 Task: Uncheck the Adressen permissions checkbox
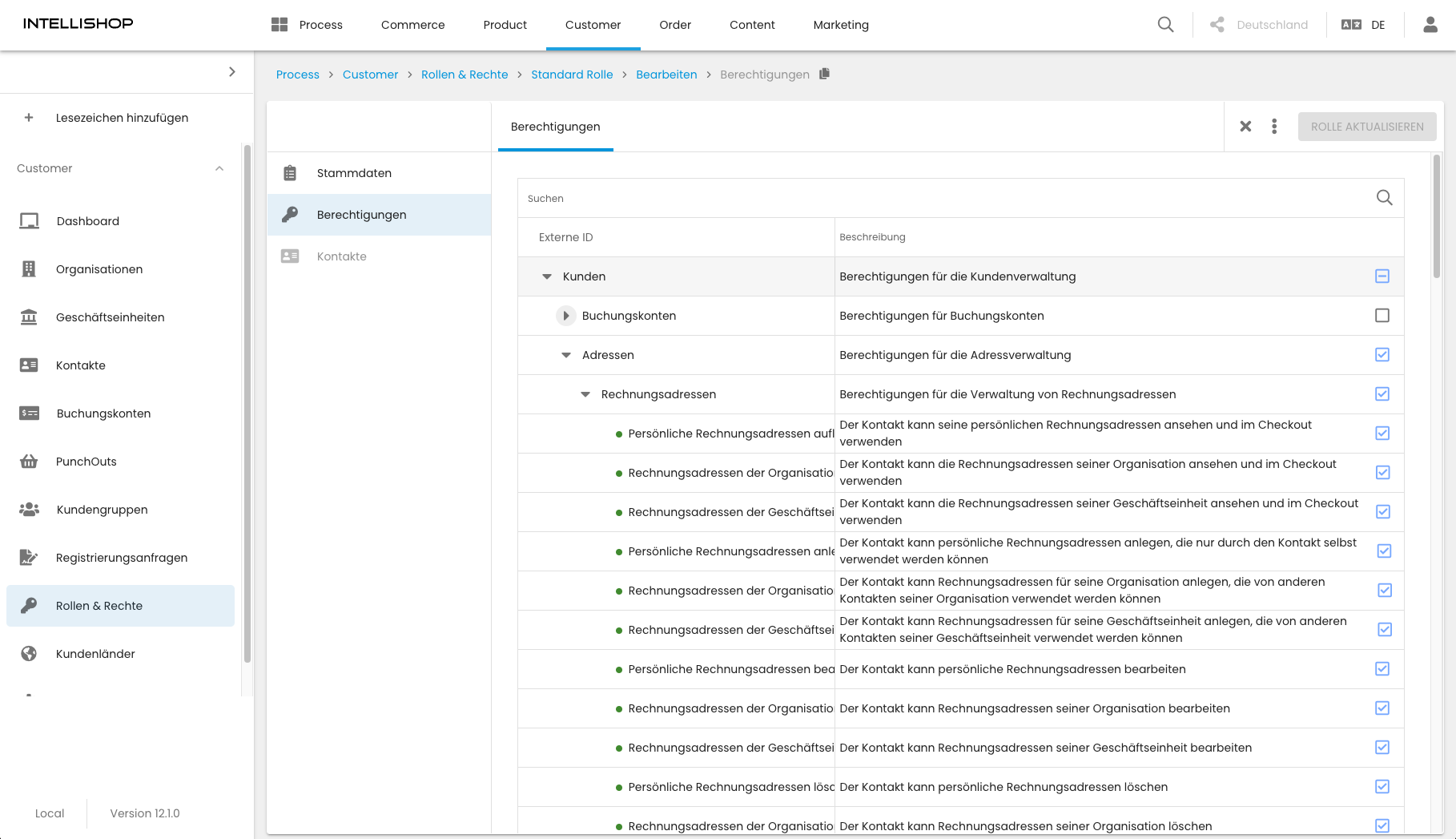[1382, 355]
